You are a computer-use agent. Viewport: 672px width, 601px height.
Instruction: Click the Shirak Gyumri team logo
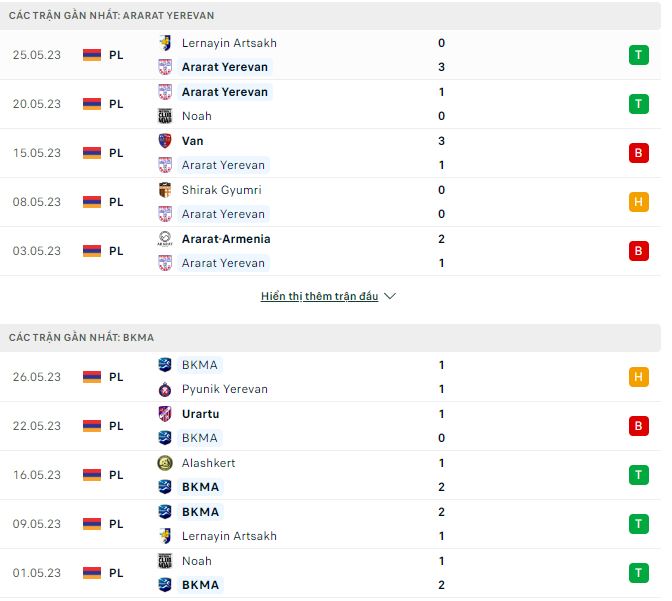(165, 190)
